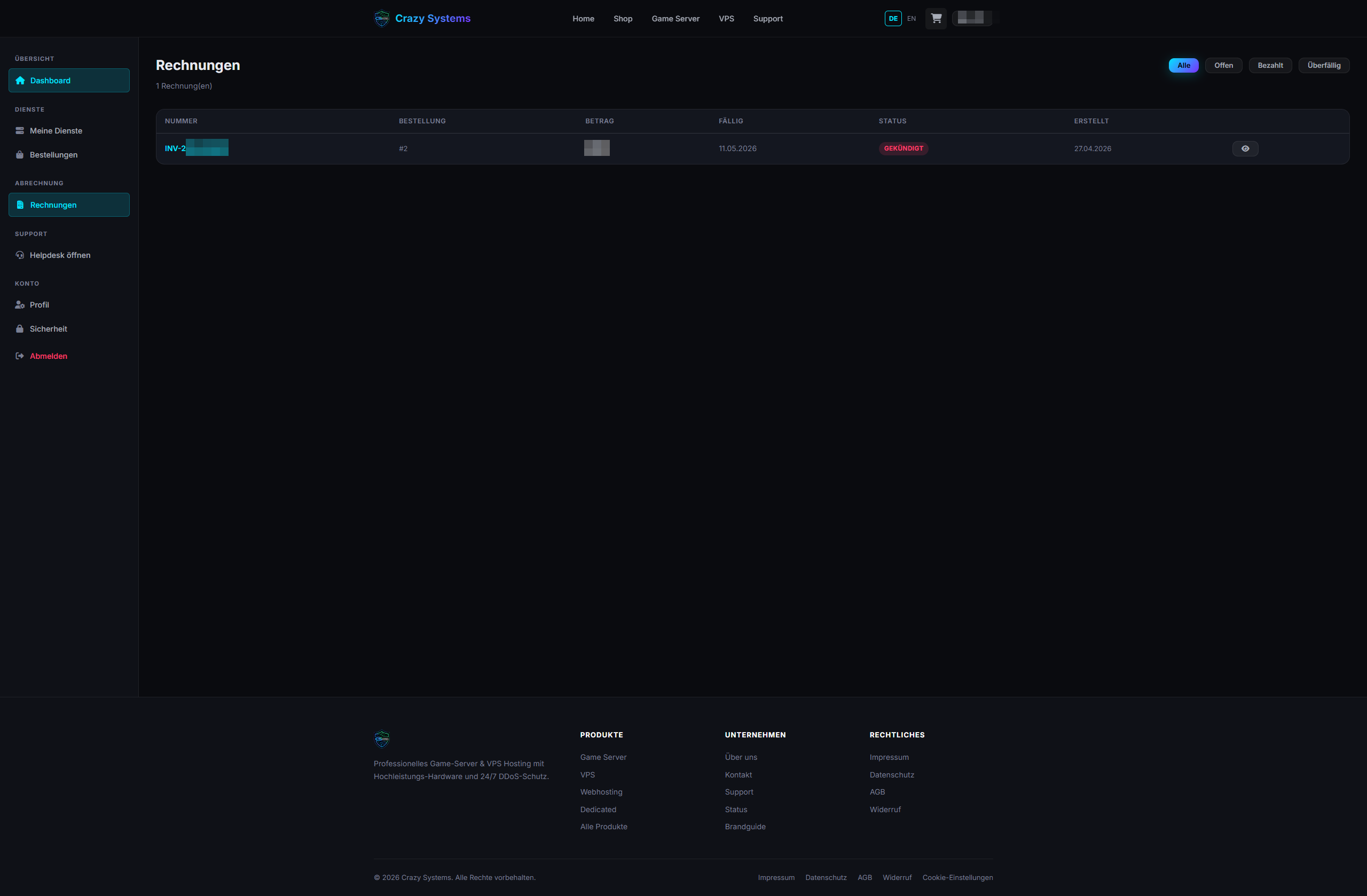Click the Sicherheit lock icon
The height and width of the screenshot is (896, 1367).
pos(20,329)
